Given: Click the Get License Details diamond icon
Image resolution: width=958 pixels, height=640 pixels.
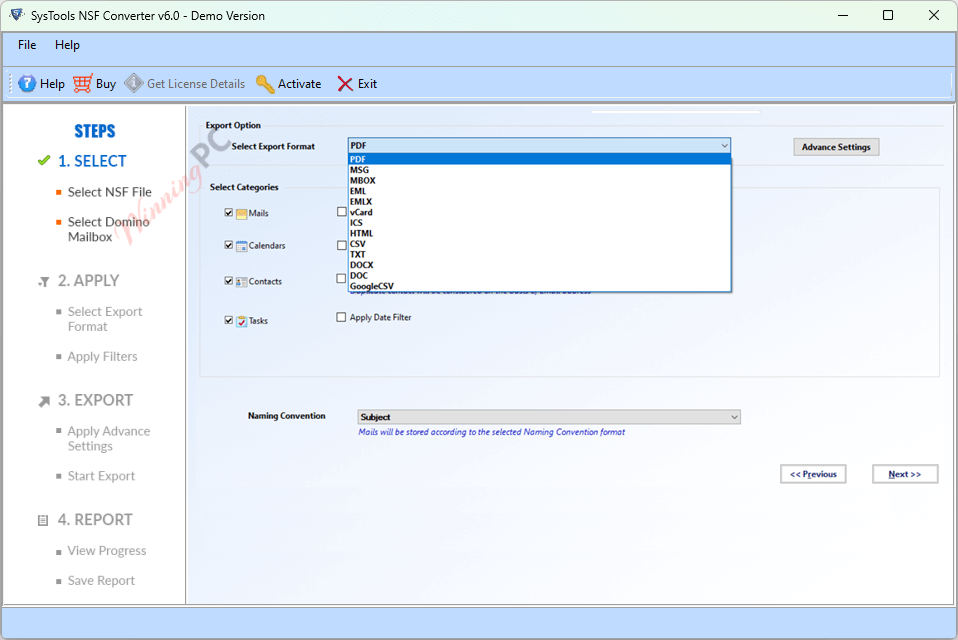Looking at the screenshot, I should point(134,84).
